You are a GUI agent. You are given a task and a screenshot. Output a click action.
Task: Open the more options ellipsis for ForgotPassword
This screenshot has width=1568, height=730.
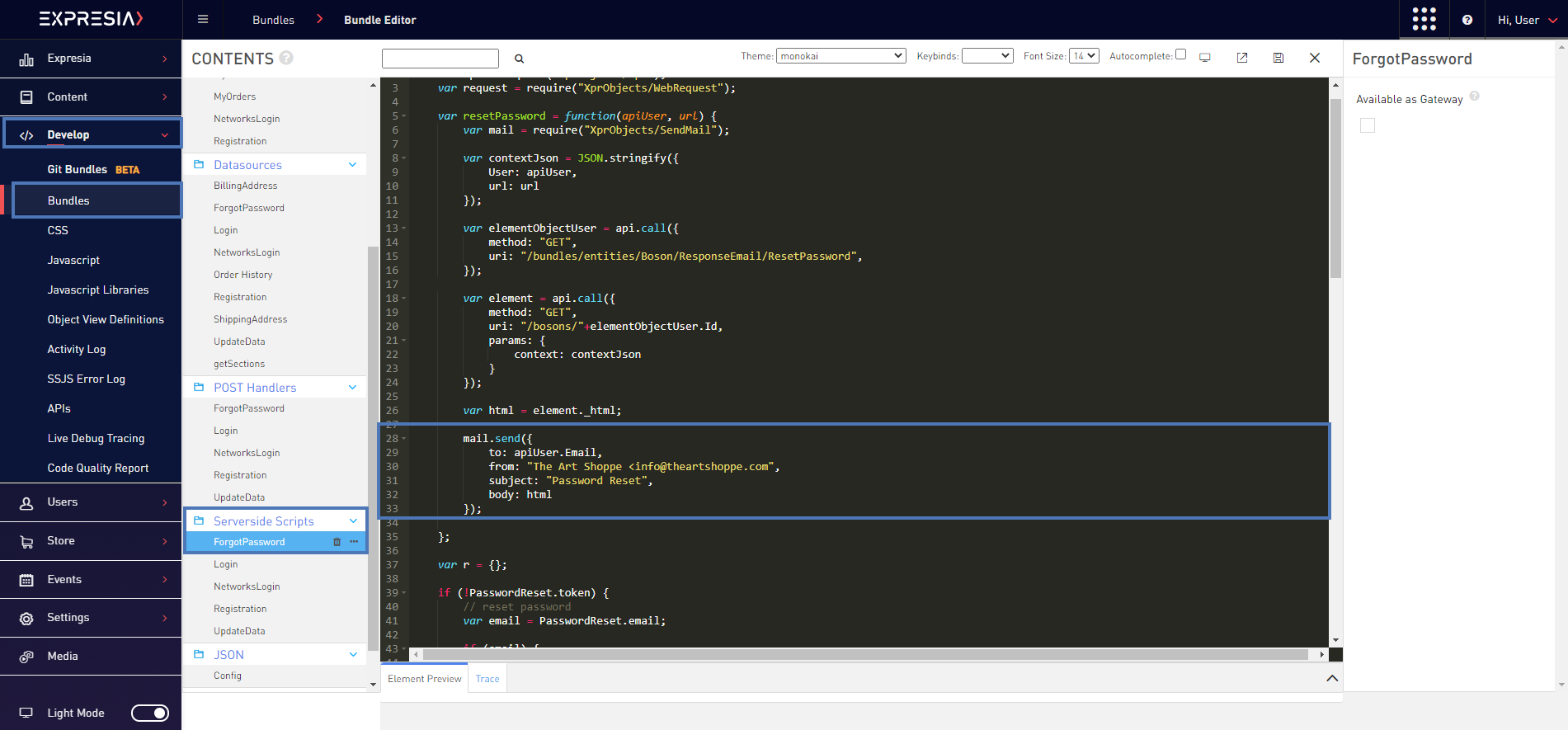point(354,542)
